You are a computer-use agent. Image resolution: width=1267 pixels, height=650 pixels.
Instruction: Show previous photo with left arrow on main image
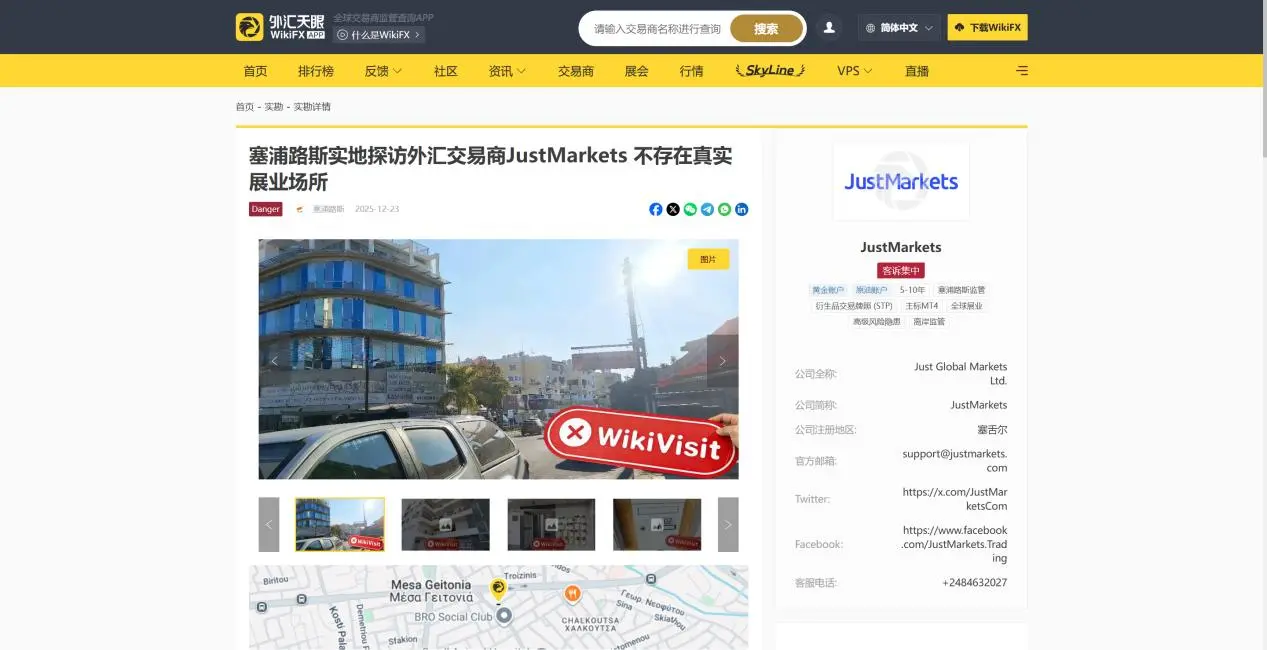[275, 361]
